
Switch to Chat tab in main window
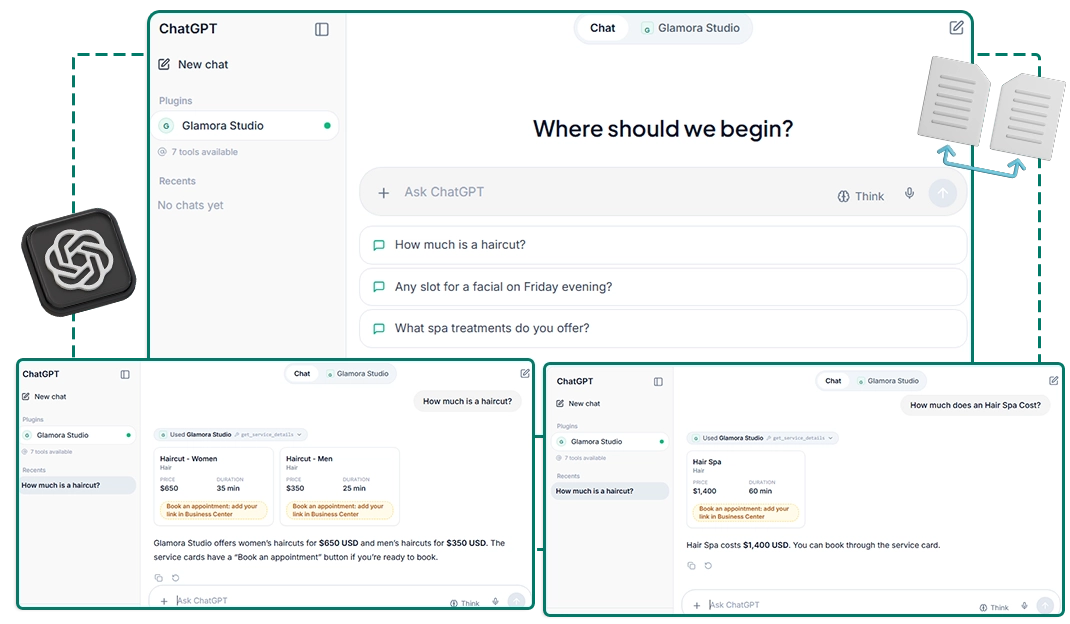(603, 28)
